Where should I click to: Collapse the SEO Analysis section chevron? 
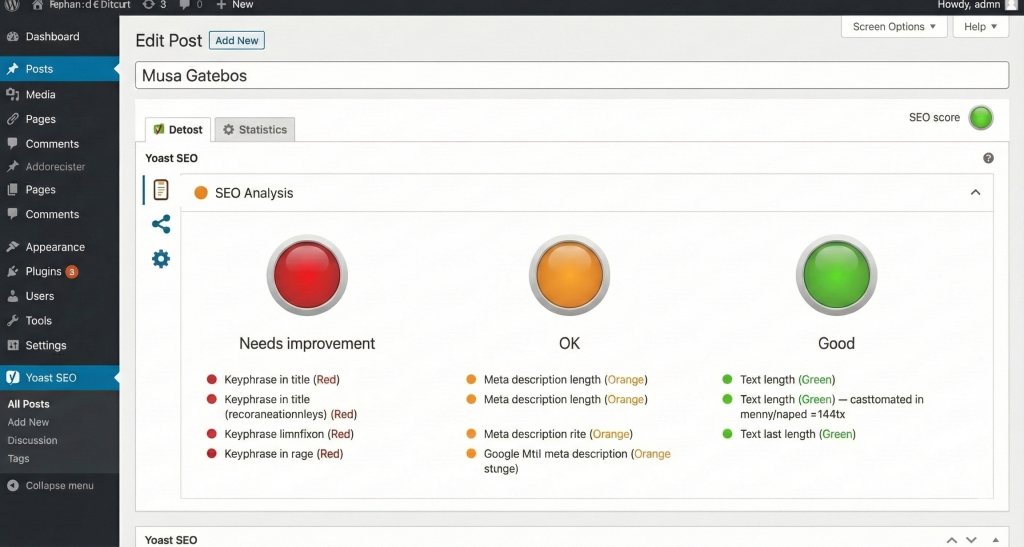975,193
